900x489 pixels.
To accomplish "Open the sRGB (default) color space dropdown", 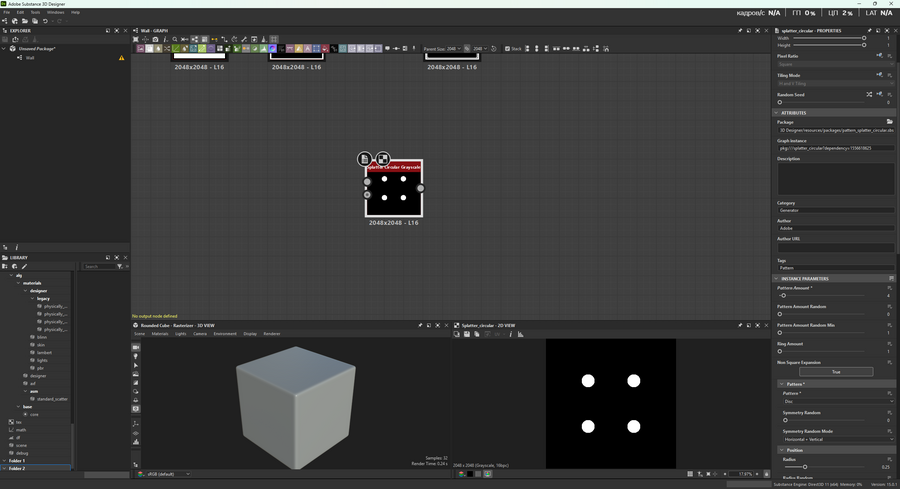I will pos(168,474).
